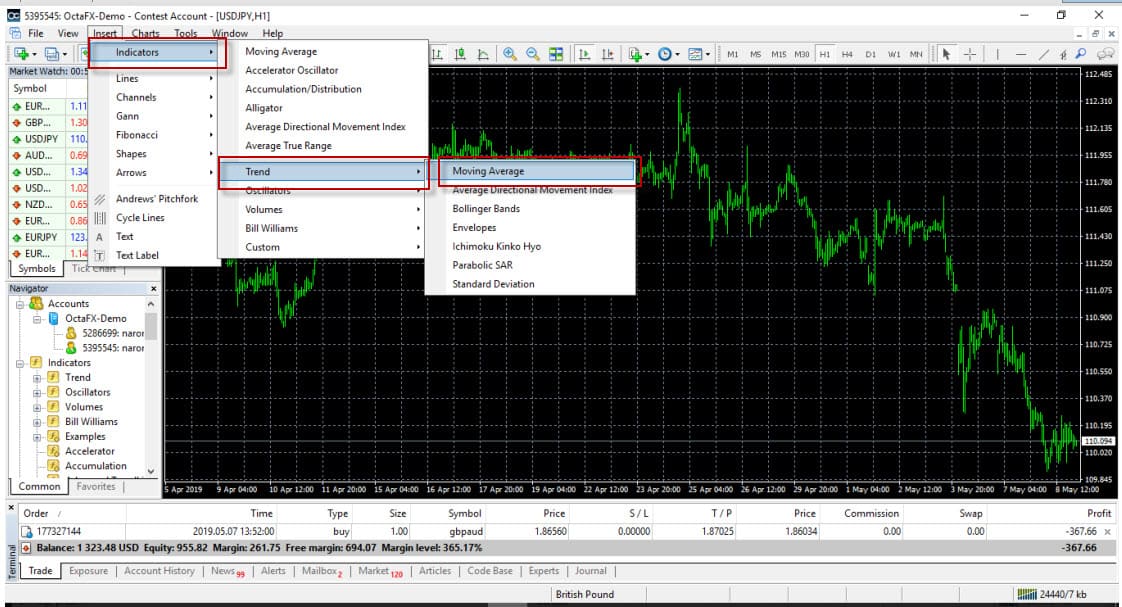Switch to Favorites tab in Navigator
Viewport: 1122px width, 607px height.
click(96, 486)
